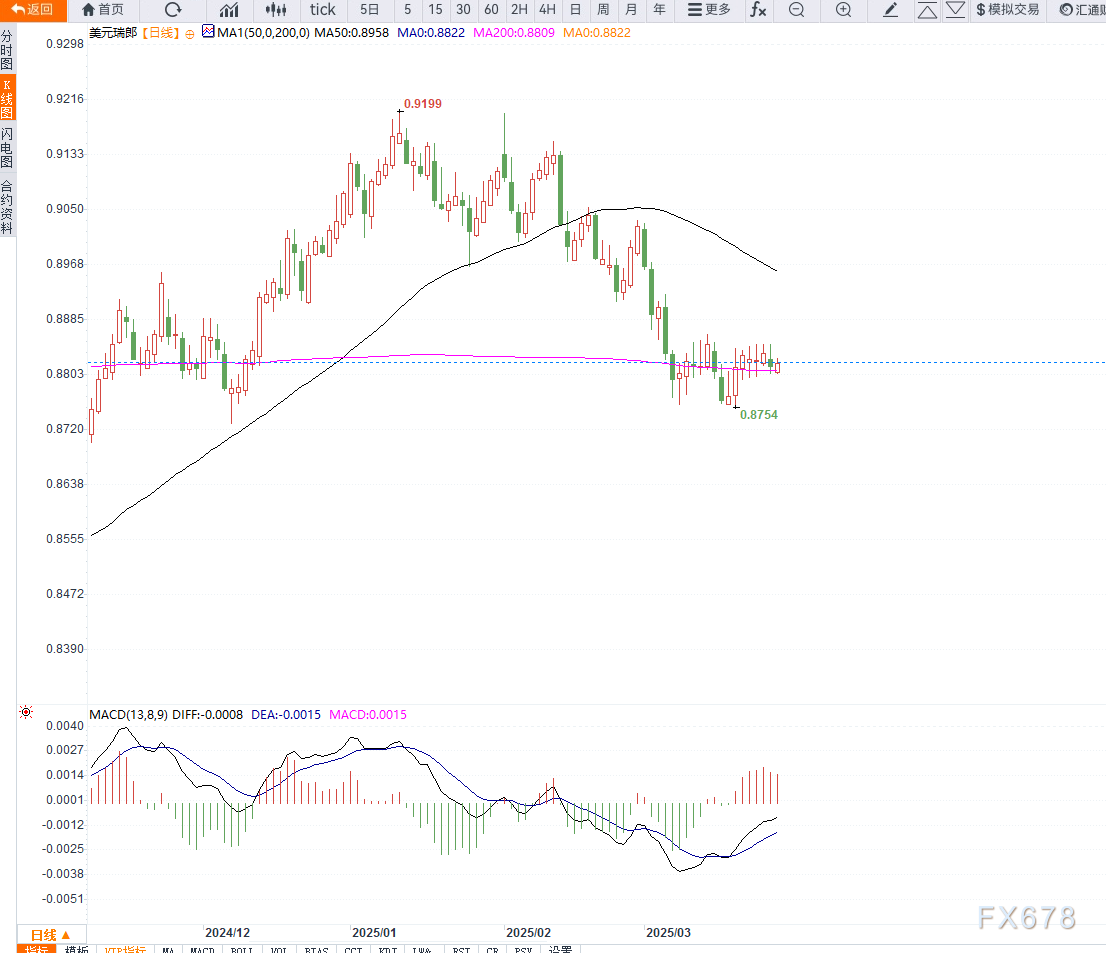Activate the pencil drawing tool
This screenshot has height=953, width=1106.
pos(891,10)
